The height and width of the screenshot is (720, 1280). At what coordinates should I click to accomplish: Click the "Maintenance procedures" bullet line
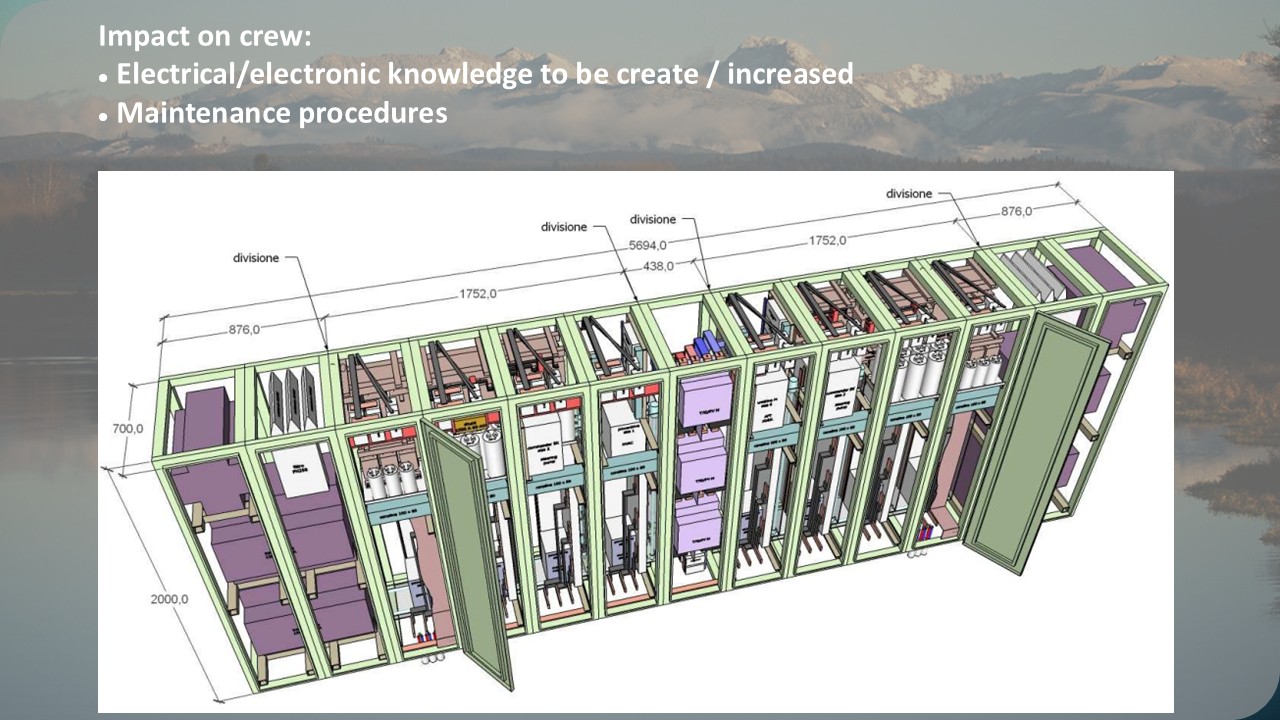[x=281, y=112]
